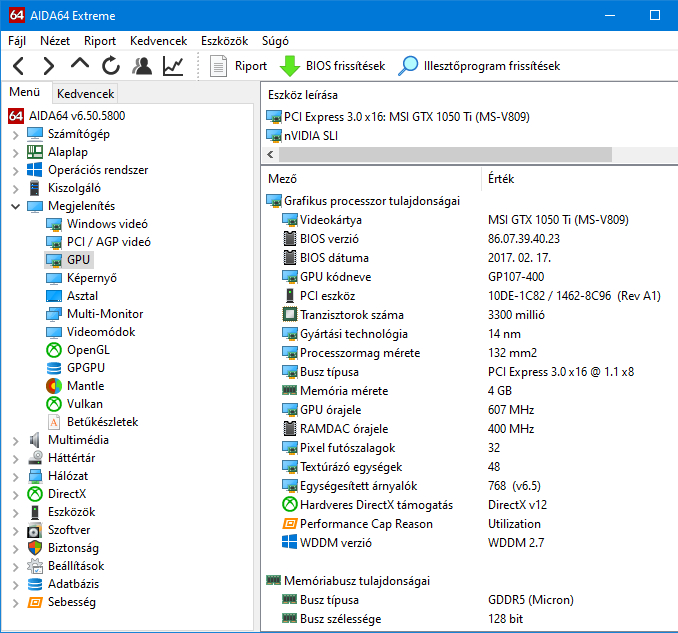Switch to the Kedvencek tab in the left panel

85,94
